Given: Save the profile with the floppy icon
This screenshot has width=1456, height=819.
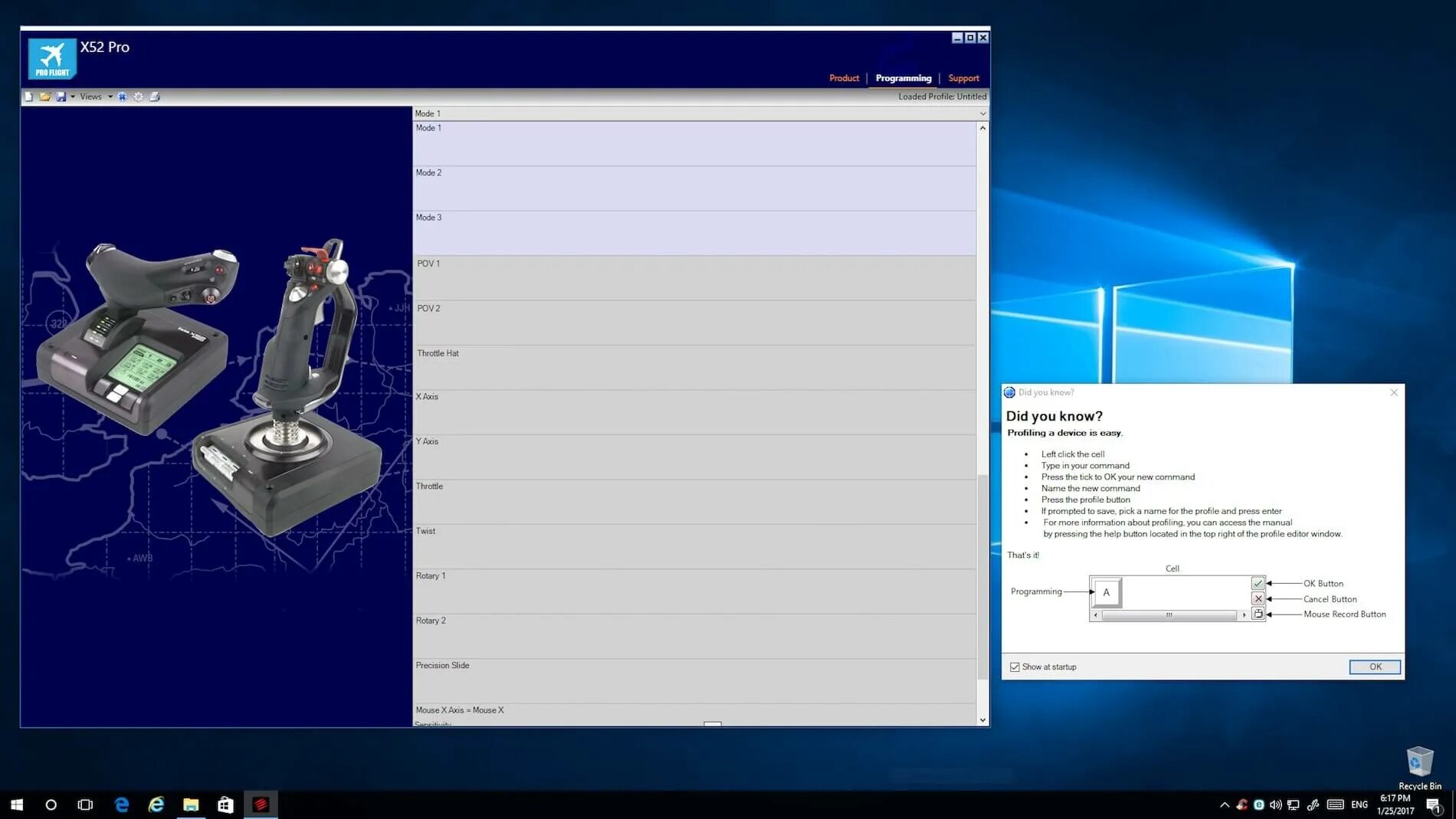Looking at the screenshot, I should pyautogui.click(x=61, y=97).
